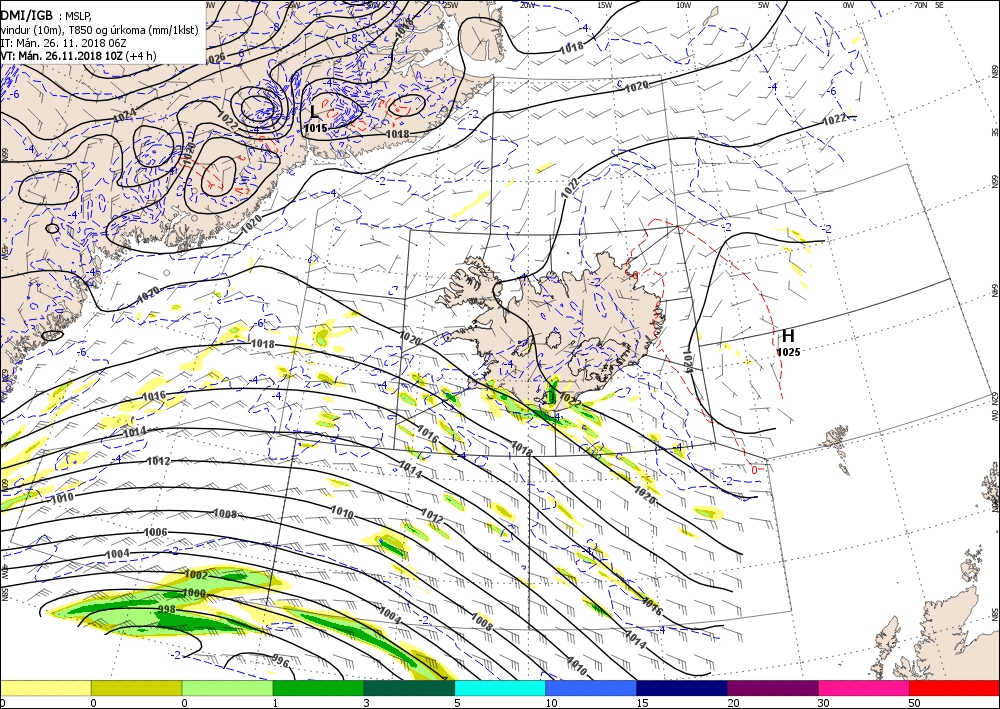Click the '5W' longitude label
The image size is (1000, 709).
(x=764, y=4)
